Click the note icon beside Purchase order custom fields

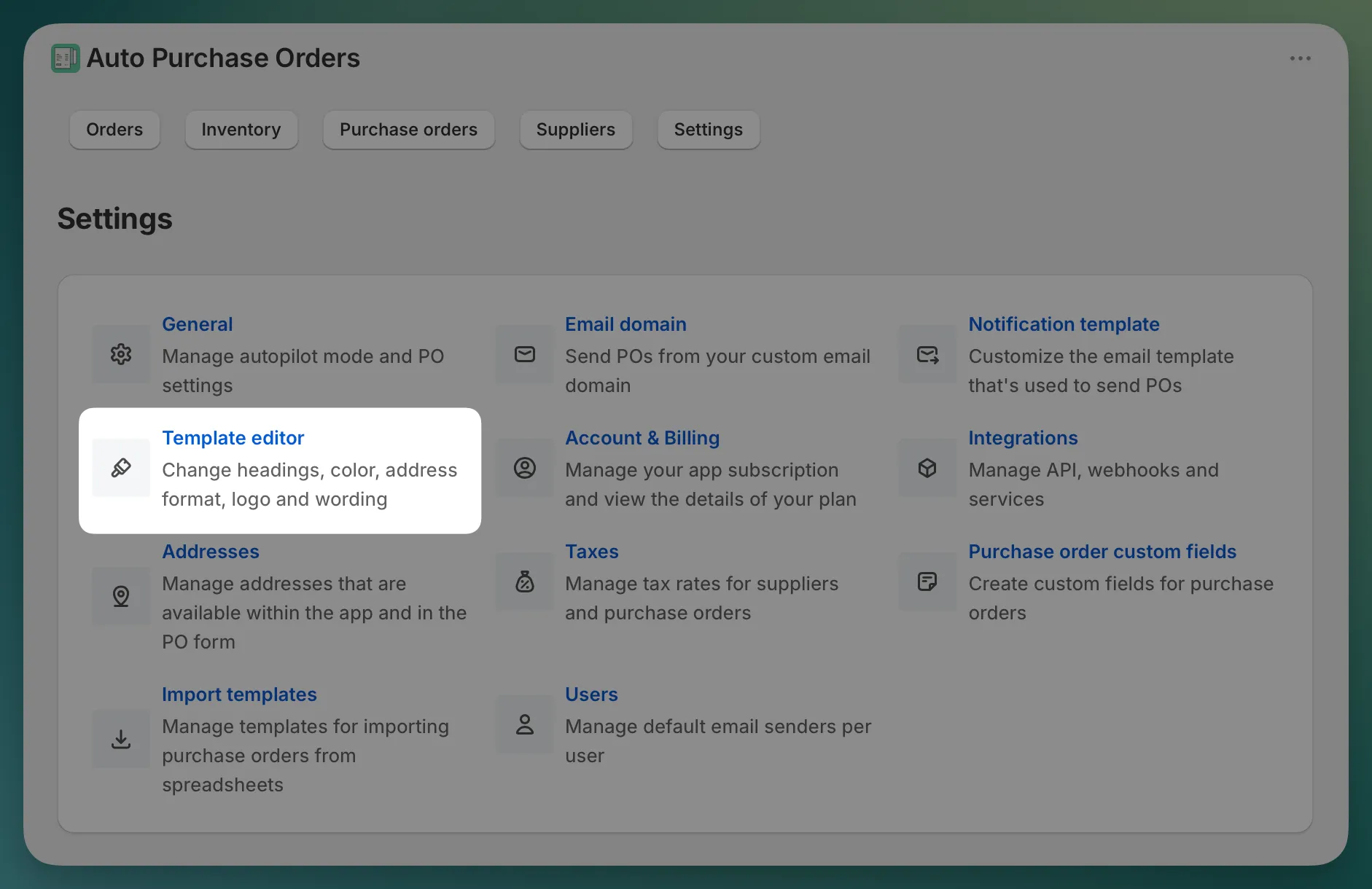[x=927, y=581]
